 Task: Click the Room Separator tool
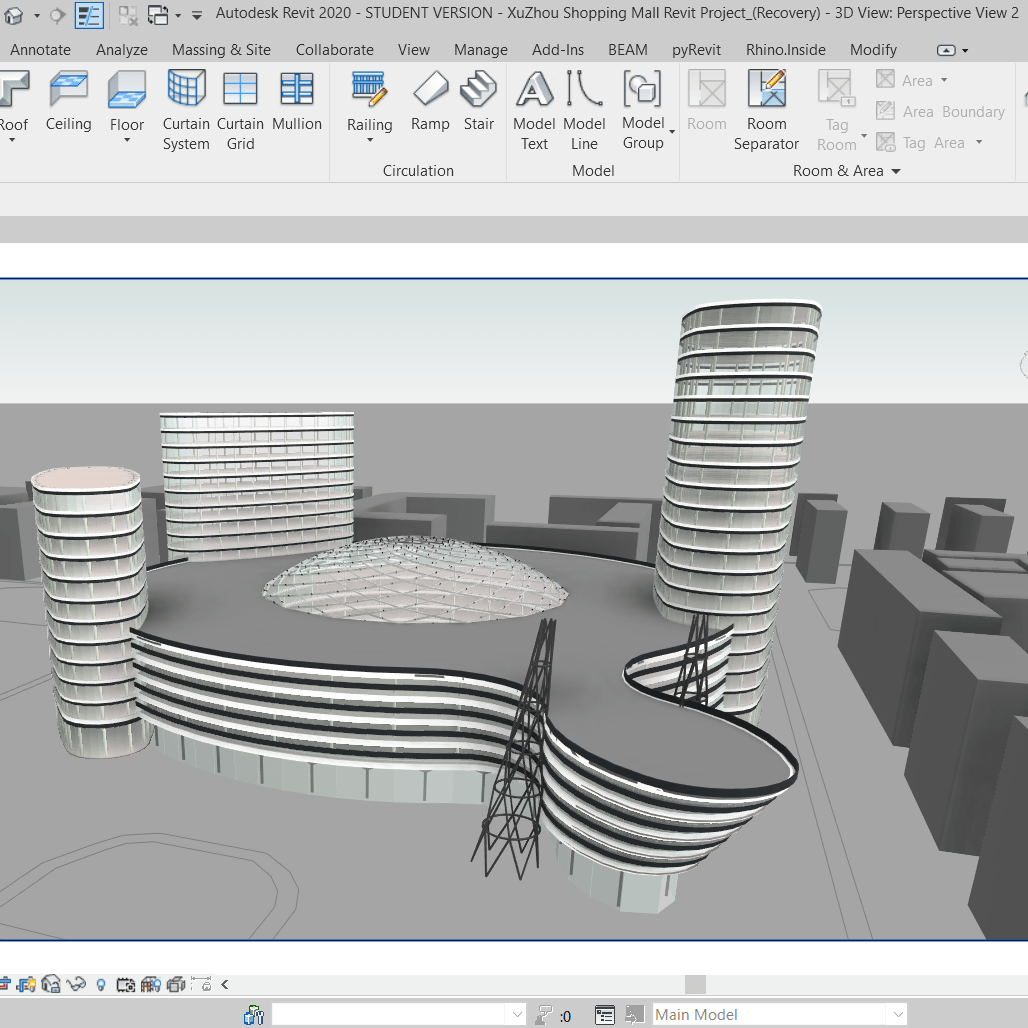click(x=766, y=110)
